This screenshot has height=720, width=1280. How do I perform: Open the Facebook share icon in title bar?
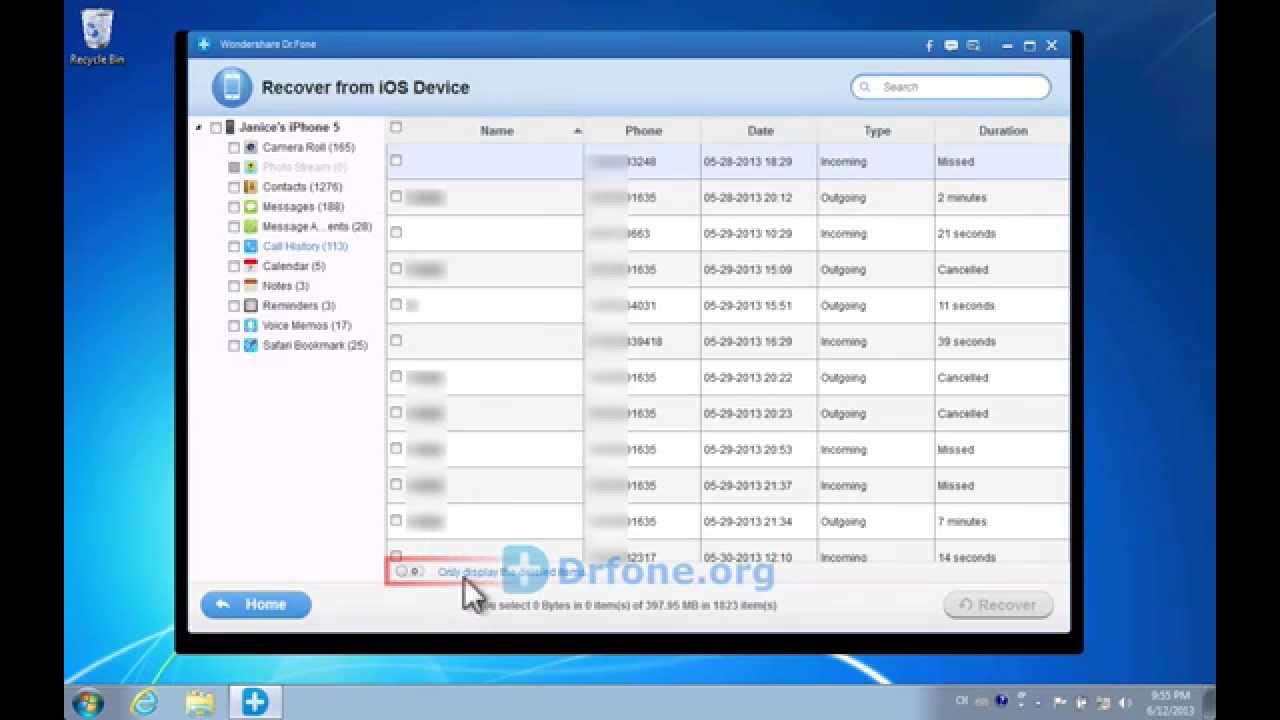pos(929,45)
